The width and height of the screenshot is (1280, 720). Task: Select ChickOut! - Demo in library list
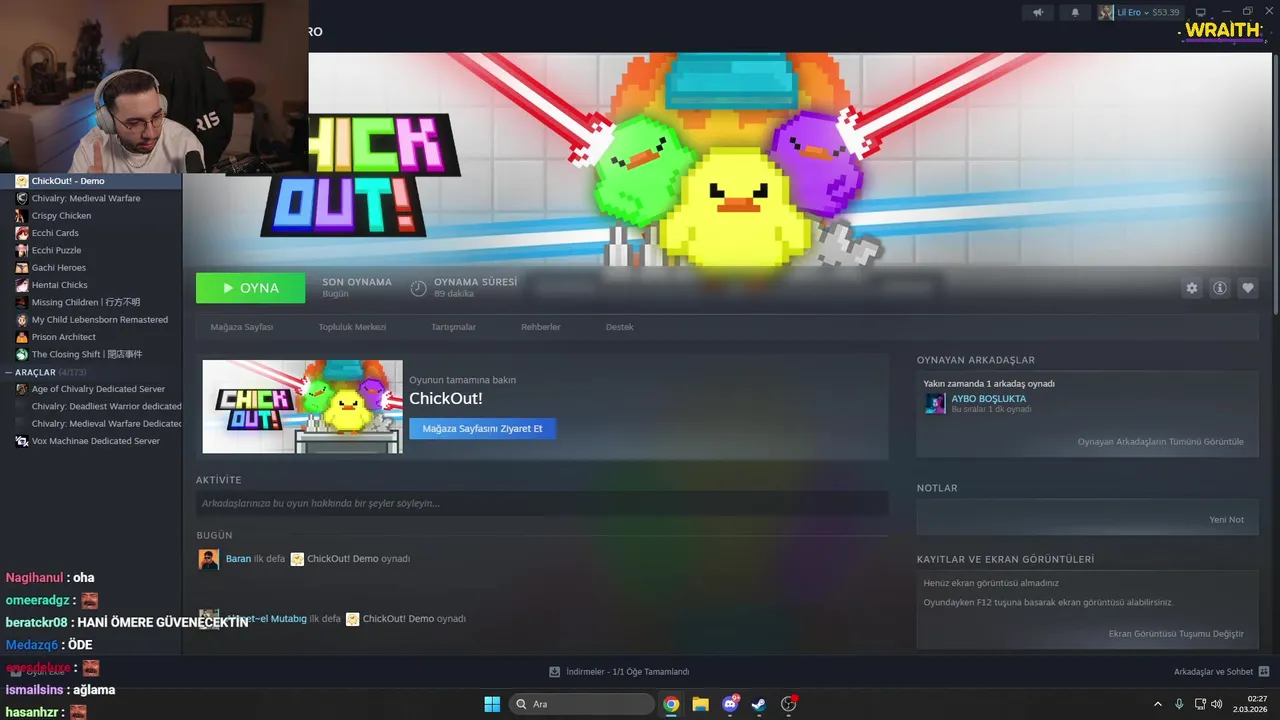91,181
